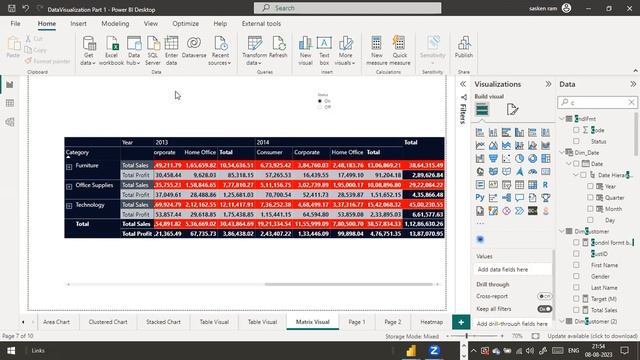This screenshot has height=360, width=640.
Task: Create a Quick measure
Action: 400,51
